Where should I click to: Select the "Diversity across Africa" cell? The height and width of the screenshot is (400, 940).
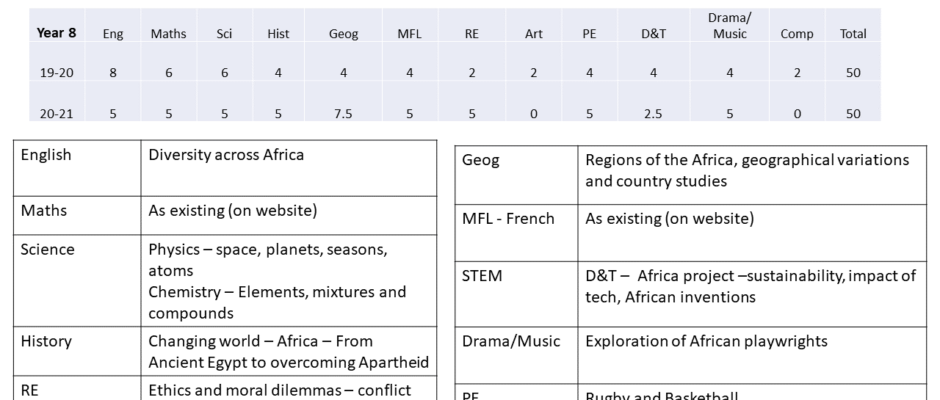[x=228, y=155]
